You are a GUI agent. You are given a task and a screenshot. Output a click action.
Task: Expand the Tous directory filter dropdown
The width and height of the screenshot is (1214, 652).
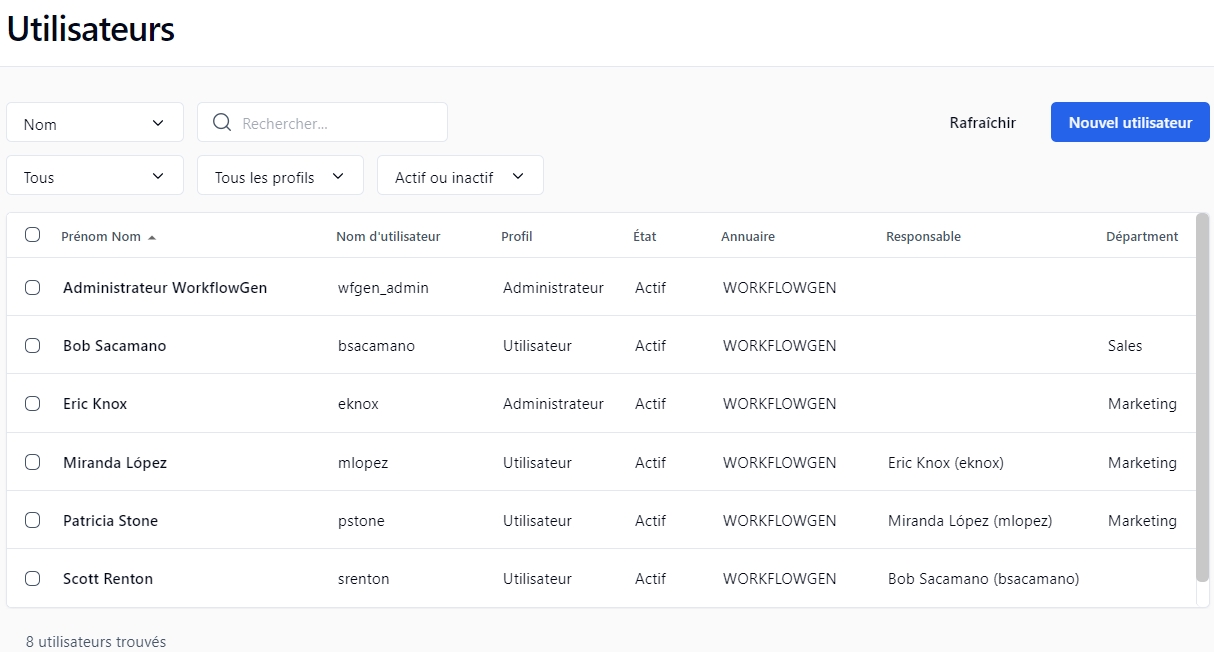[95, 177]
